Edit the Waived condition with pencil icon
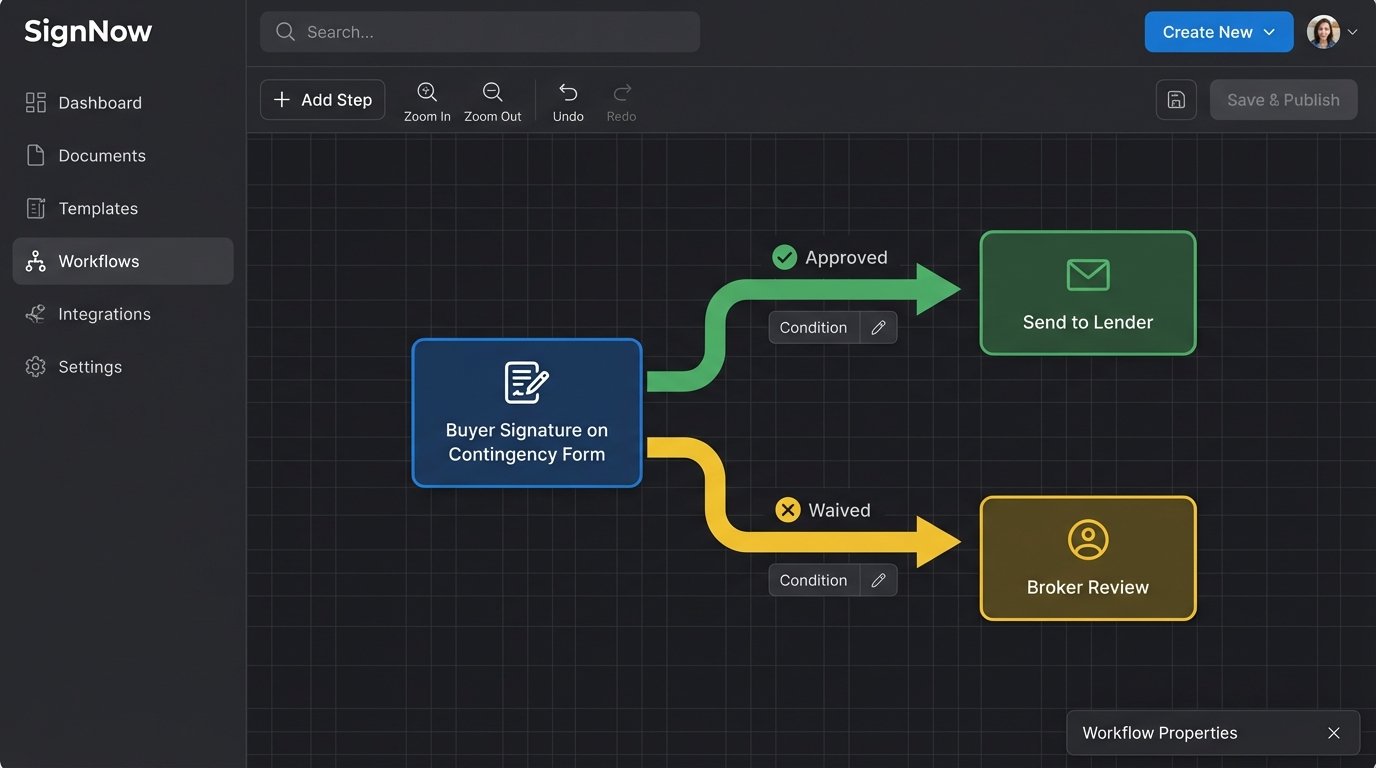Screen dimensions: 1376x768 [x=878, y=580]
